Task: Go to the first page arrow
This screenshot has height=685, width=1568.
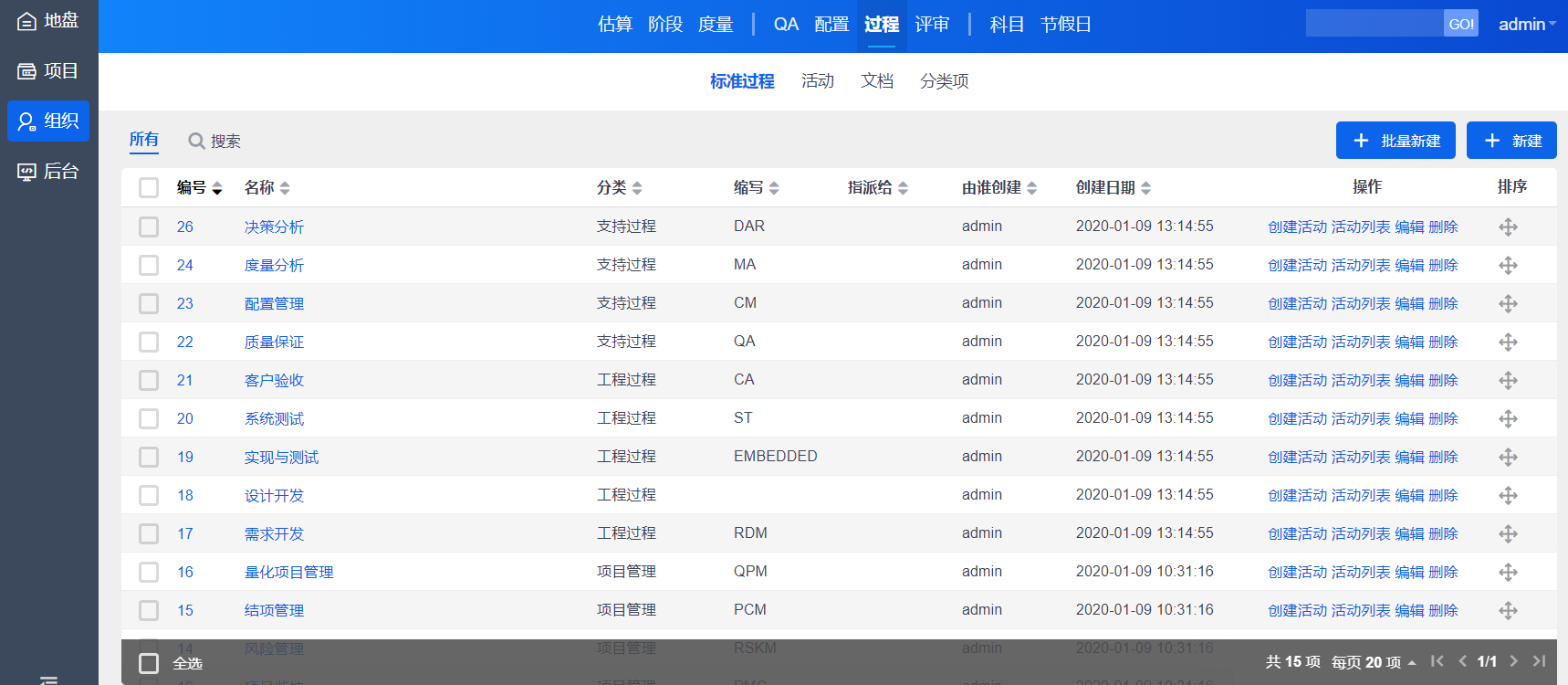Action: [x=1437, y=661]
